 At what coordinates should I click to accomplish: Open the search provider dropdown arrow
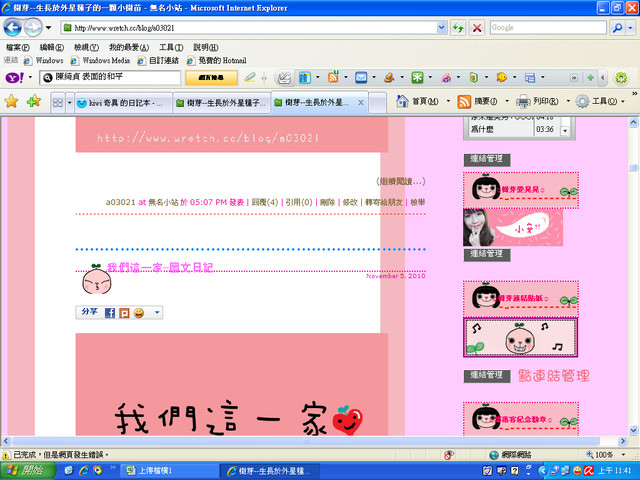tap(631, 28)
